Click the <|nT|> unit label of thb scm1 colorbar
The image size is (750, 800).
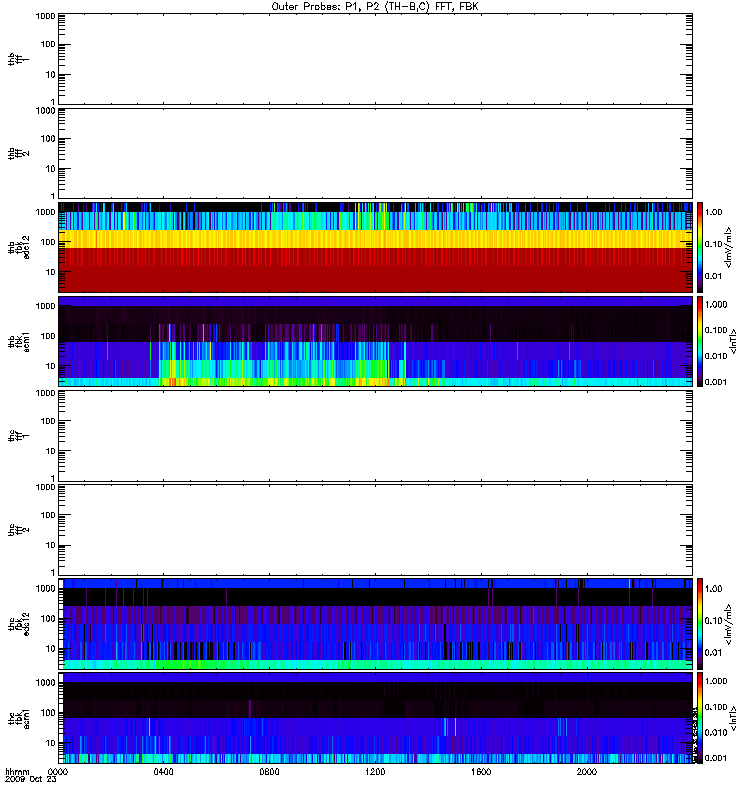coord(733,341)
